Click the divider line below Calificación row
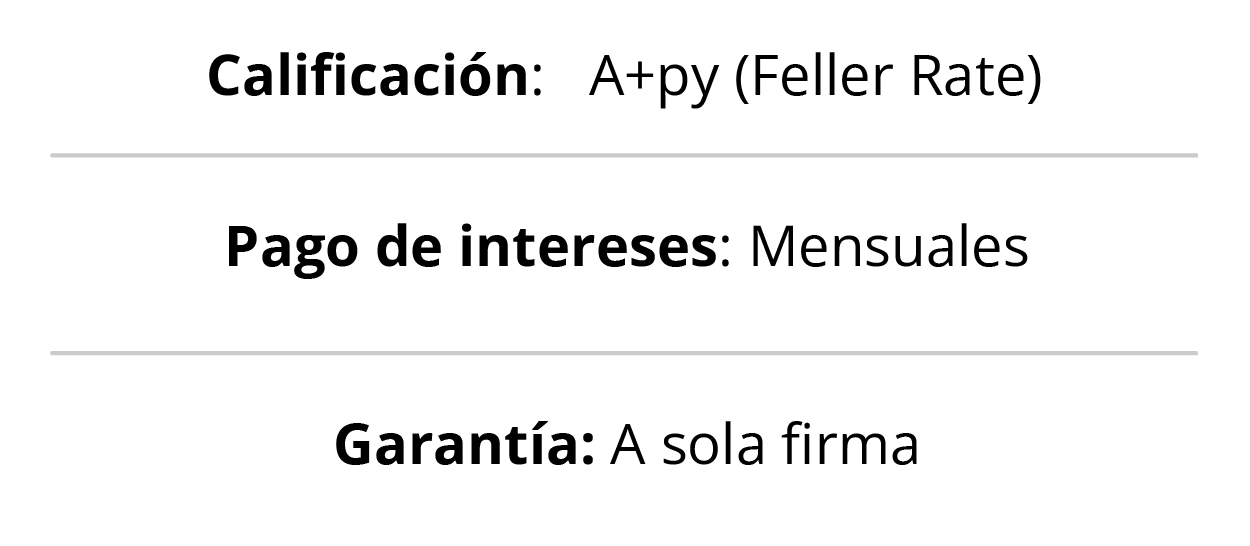This screenshot has width=1250, height=546. coord(624,156)
